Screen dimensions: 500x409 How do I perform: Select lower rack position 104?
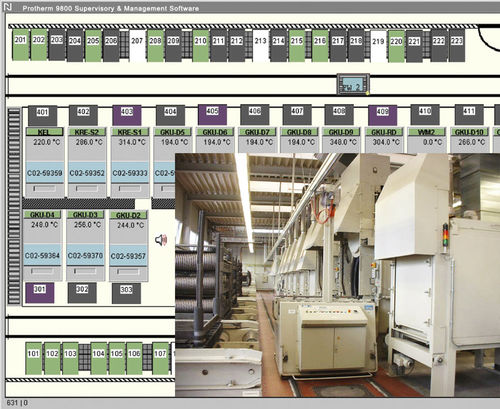pos(98,358)
